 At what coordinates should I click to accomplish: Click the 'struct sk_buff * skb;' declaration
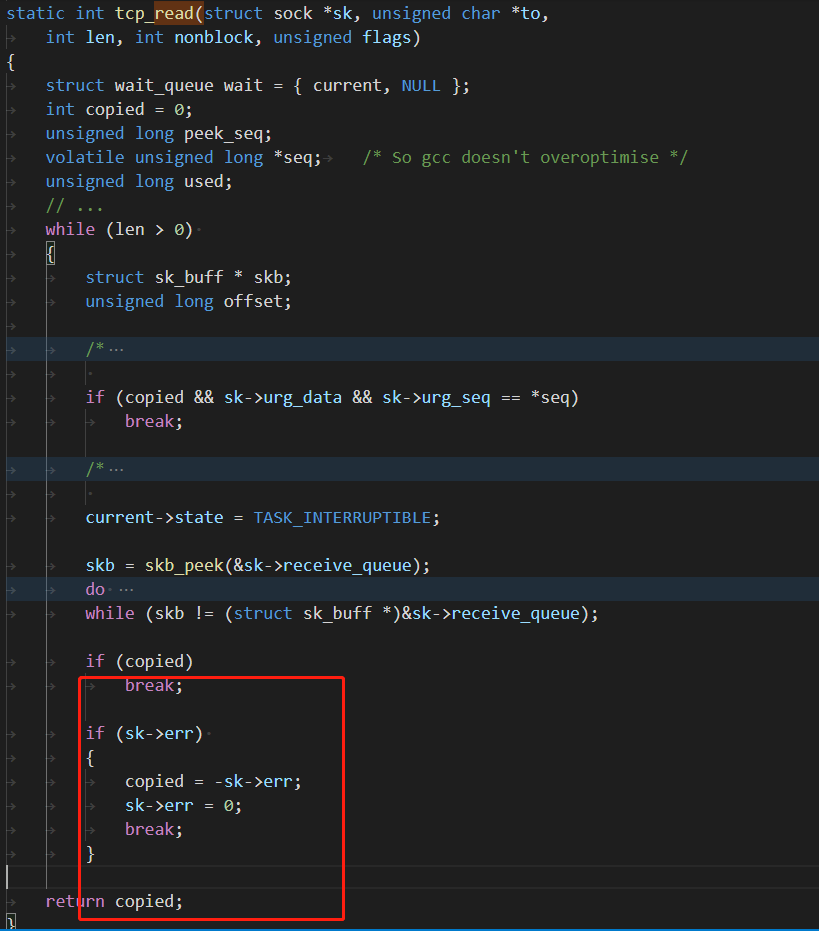(188, 277)
